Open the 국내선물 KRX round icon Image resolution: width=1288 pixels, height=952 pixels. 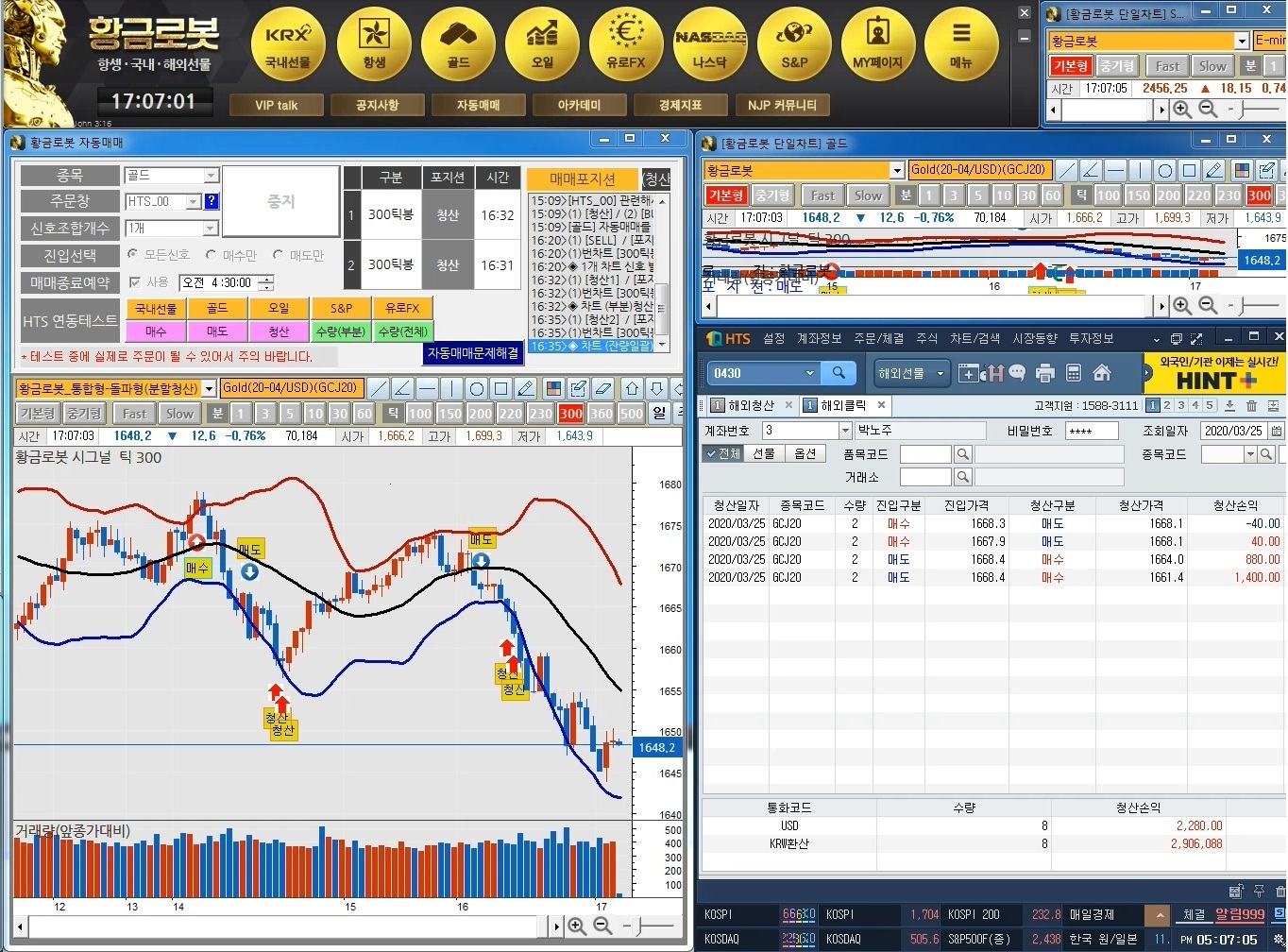288,43
